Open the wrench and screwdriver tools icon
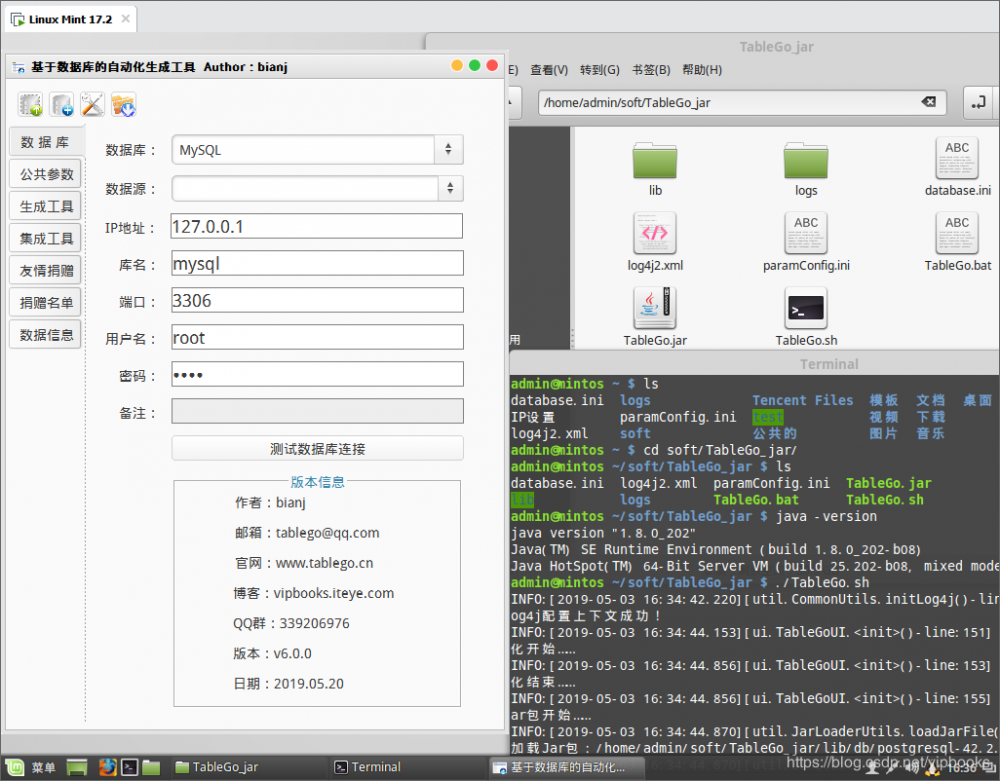The width and height of the screenshot is (1000, 781). [93, 104]
